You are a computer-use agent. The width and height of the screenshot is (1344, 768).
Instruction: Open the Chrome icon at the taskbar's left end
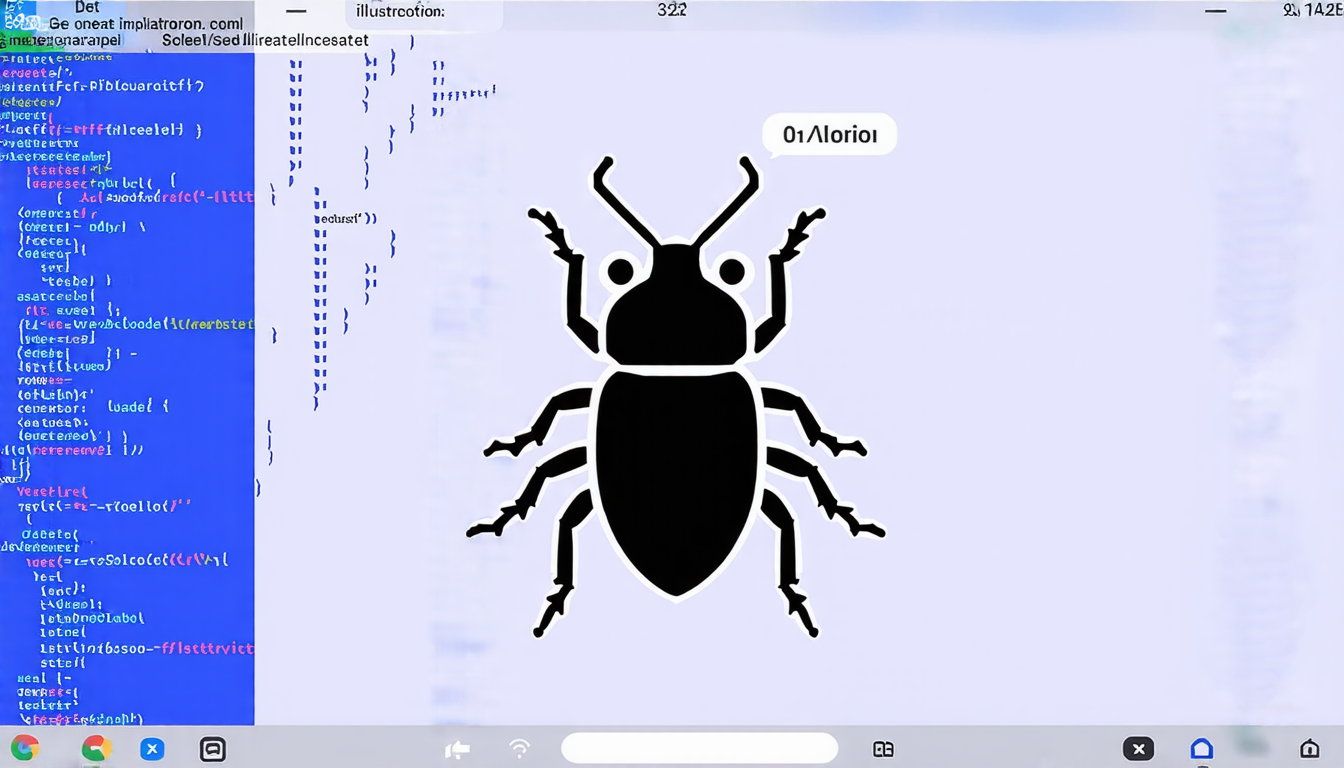click(x=24, y=748)
